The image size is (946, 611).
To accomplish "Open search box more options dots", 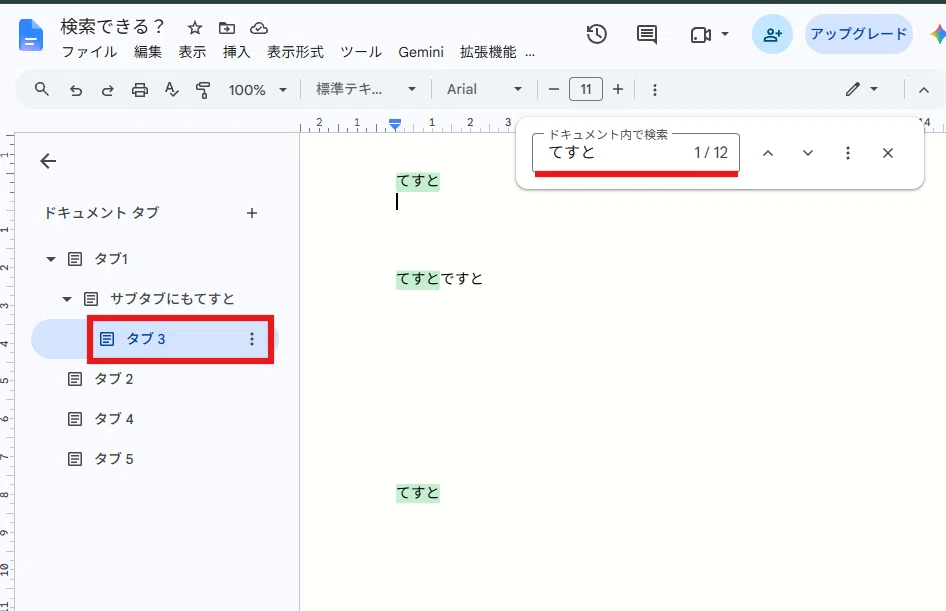I will [x=848, y=153].
